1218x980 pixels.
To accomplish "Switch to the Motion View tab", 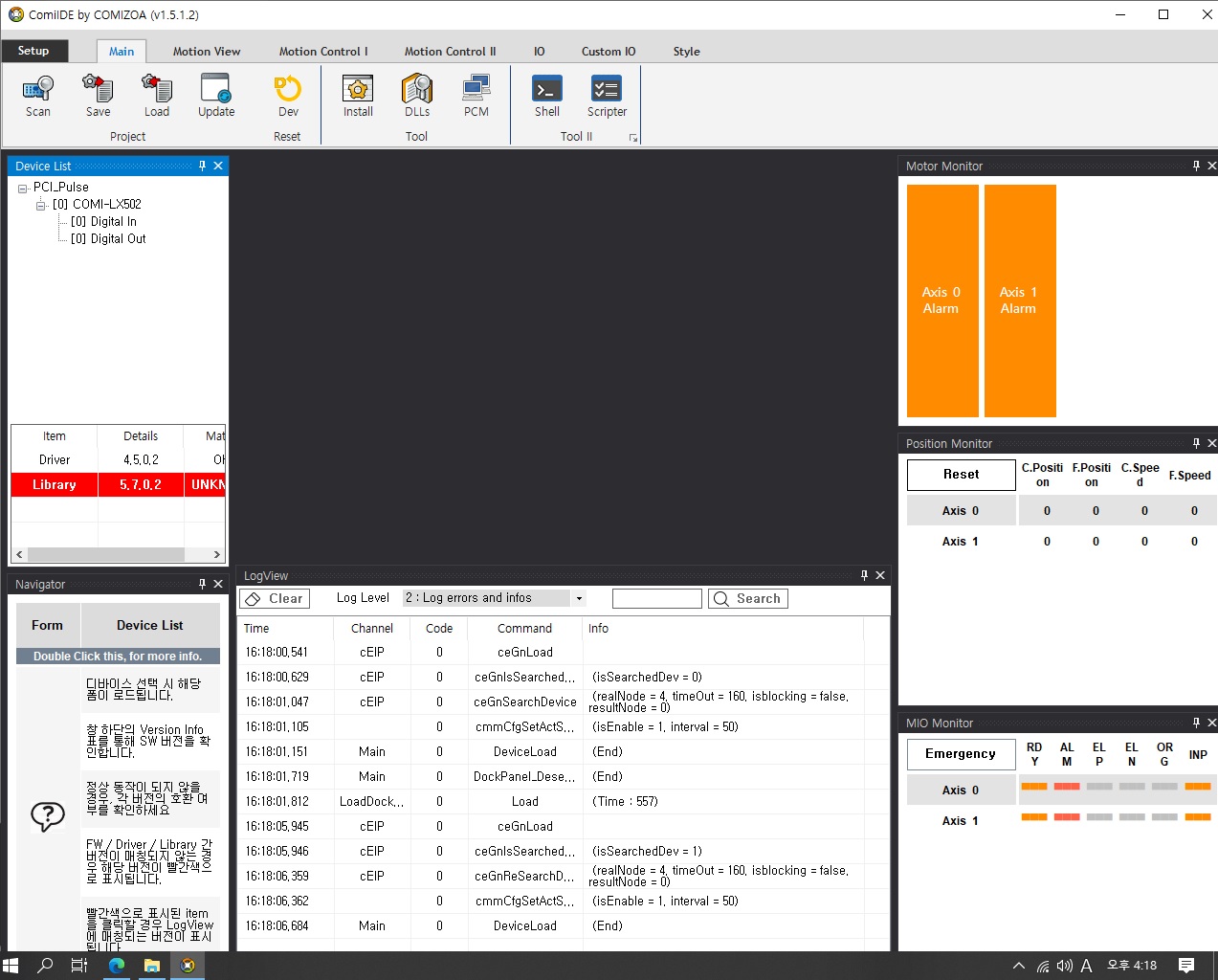I will (207, 52).
